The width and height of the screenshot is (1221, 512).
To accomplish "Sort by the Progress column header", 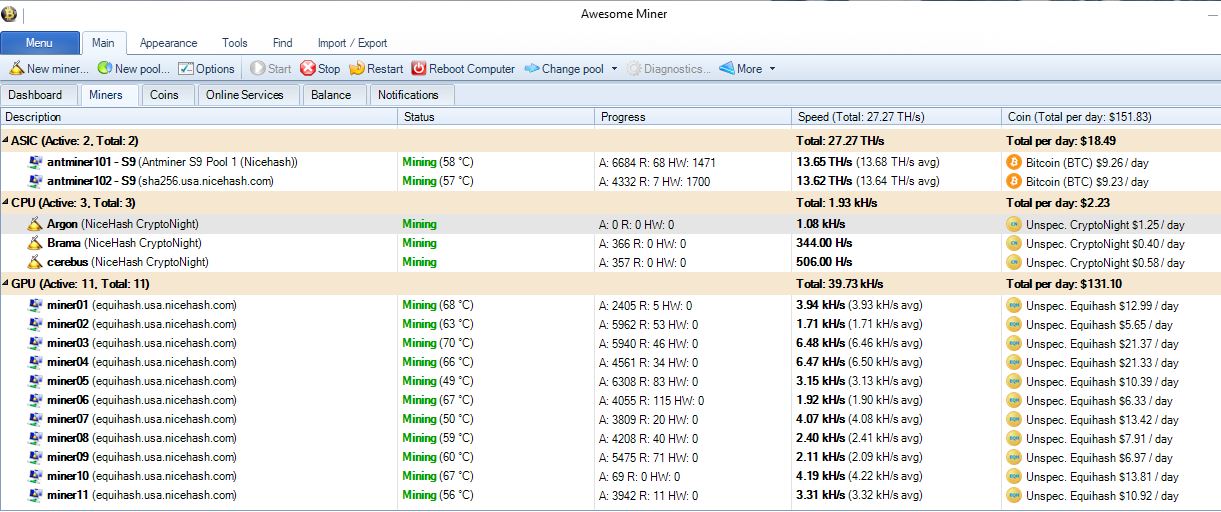I will [x=693, y=117].
